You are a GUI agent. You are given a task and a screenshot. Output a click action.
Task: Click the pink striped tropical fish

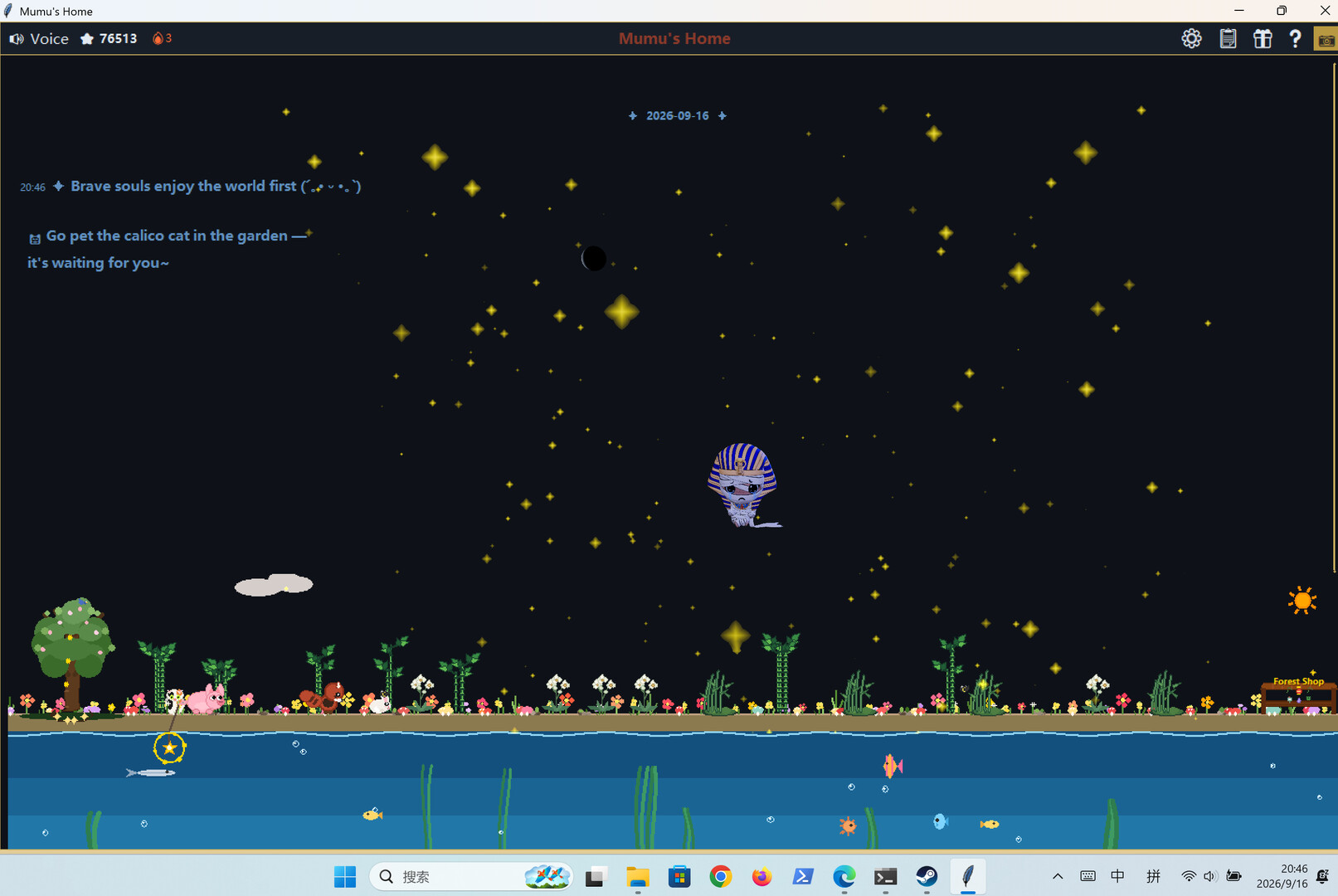point(893,766)
